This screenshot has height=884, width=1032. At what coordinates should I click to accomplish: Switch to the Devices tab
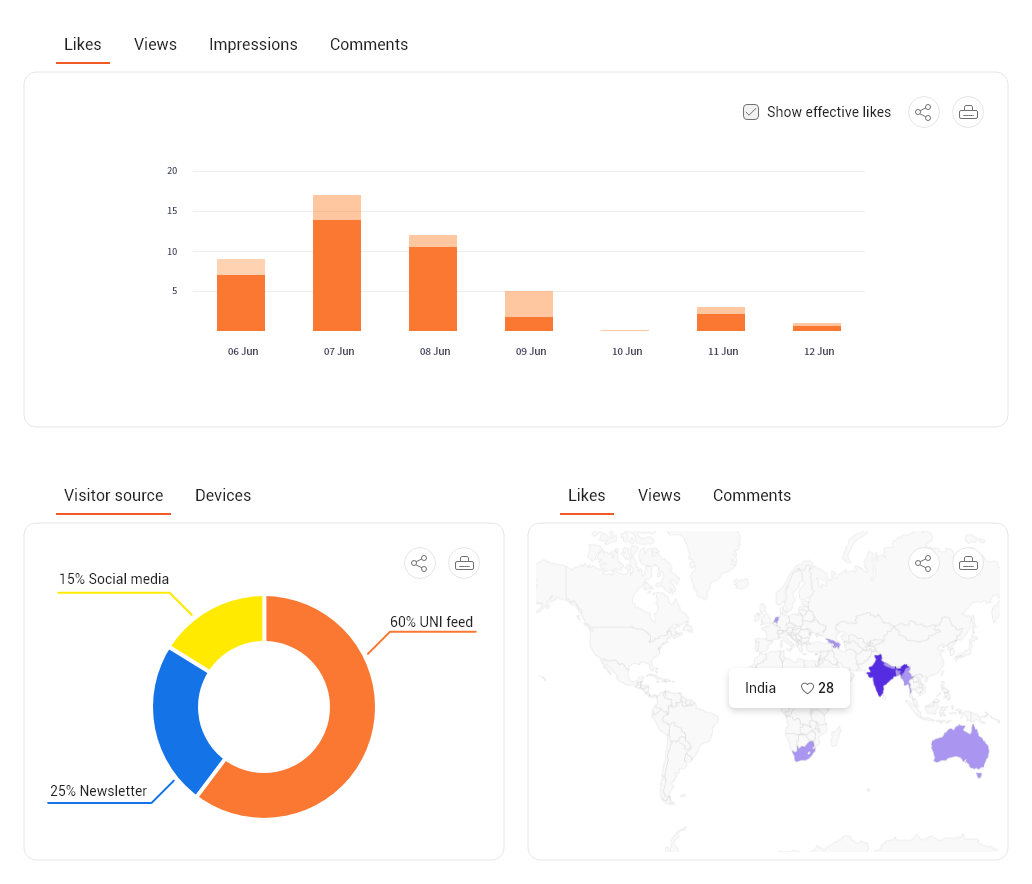[x=223, y=495]
